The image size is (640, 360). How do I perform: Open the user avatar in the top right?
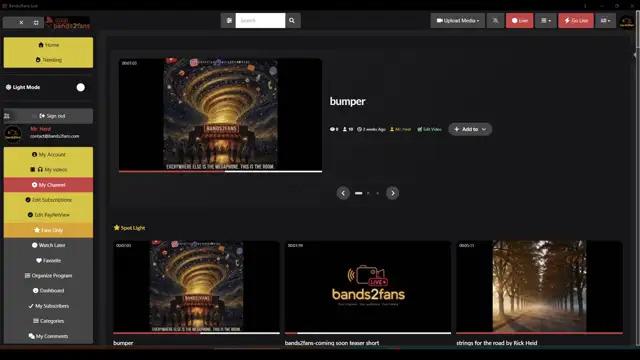(x=627, y=22)
